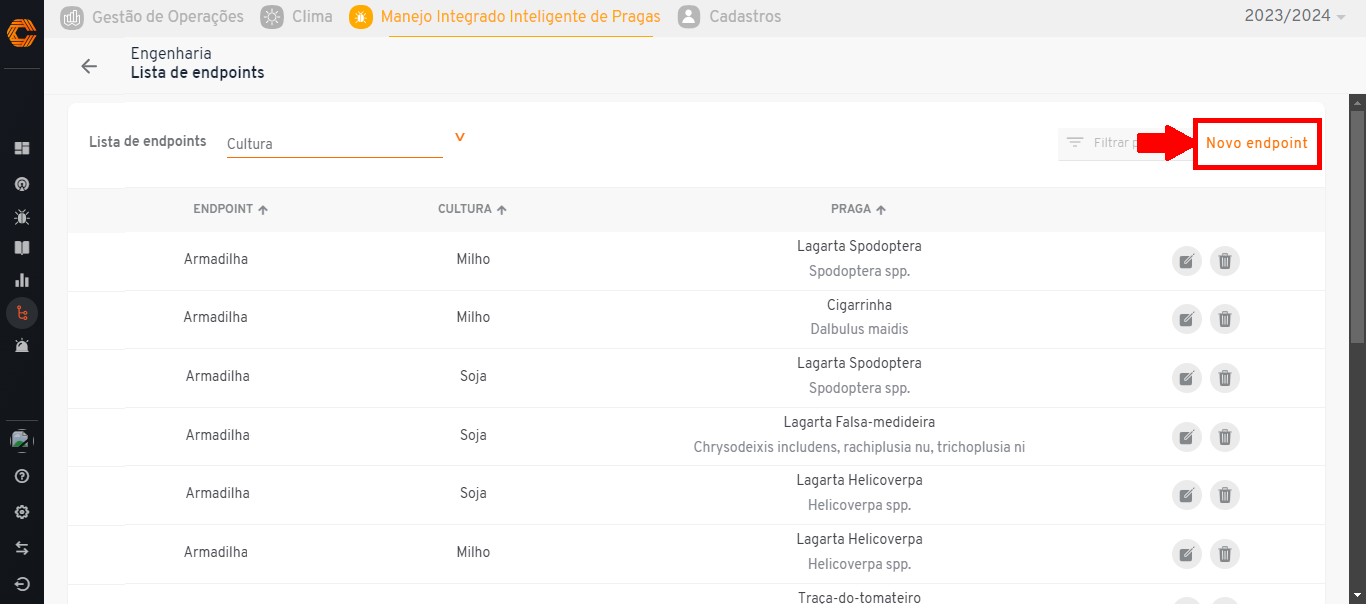Open the Cadastros tab
The height and width of the screenshot is (604, 1366).
pos(730,17)
